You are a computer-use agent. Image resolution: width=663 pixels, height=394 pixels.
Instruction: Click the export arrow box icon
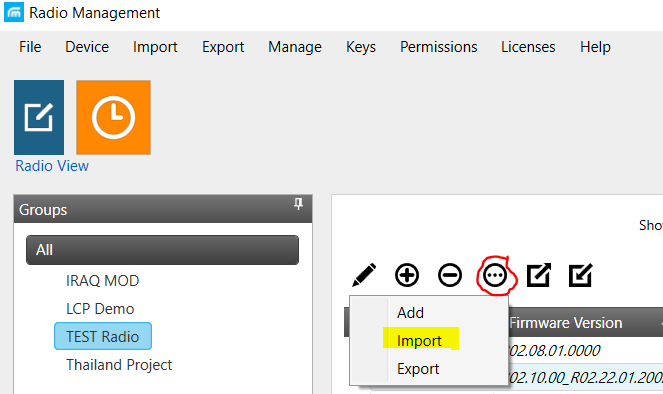[x=539, y=275]
